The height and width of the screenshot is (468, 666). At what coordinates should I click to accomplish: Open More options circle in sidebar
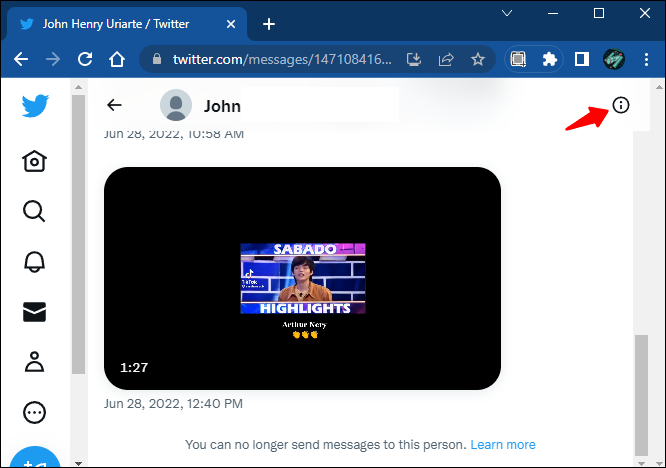34,412
